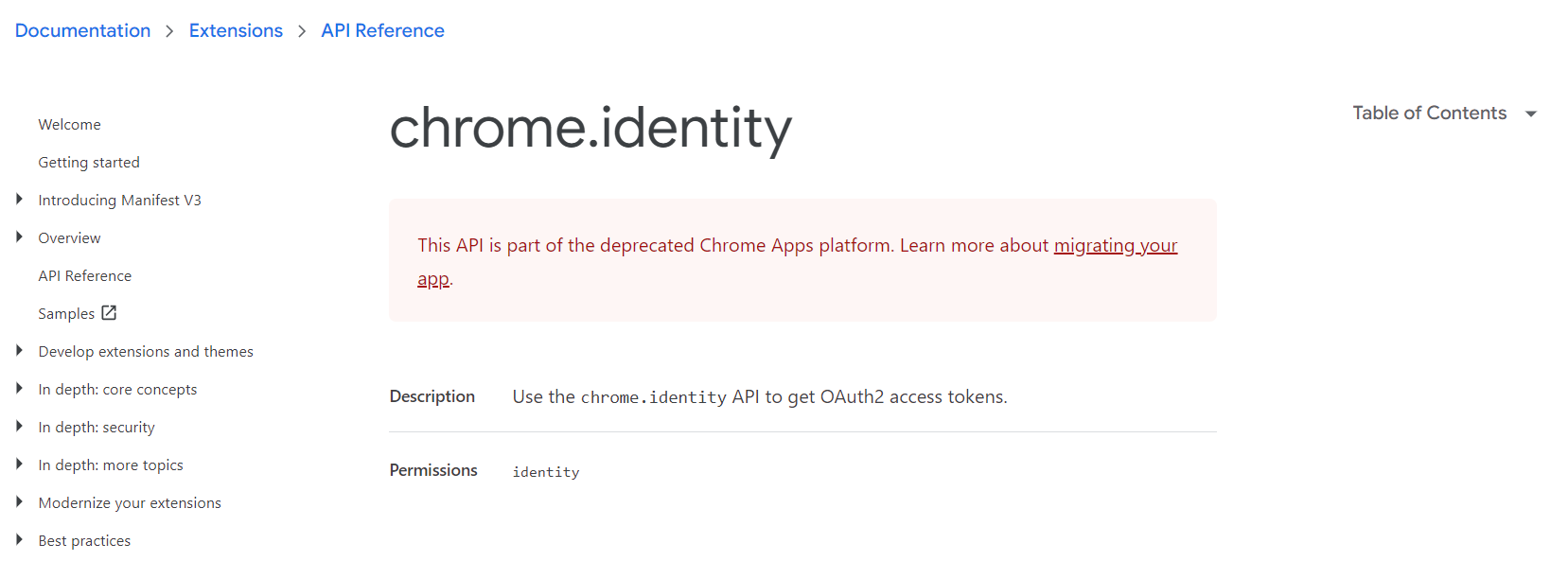Viewport: 1568px width, 561px height.
Task: Open the Table of Contents dropdown
Action: click(1429, 113)
